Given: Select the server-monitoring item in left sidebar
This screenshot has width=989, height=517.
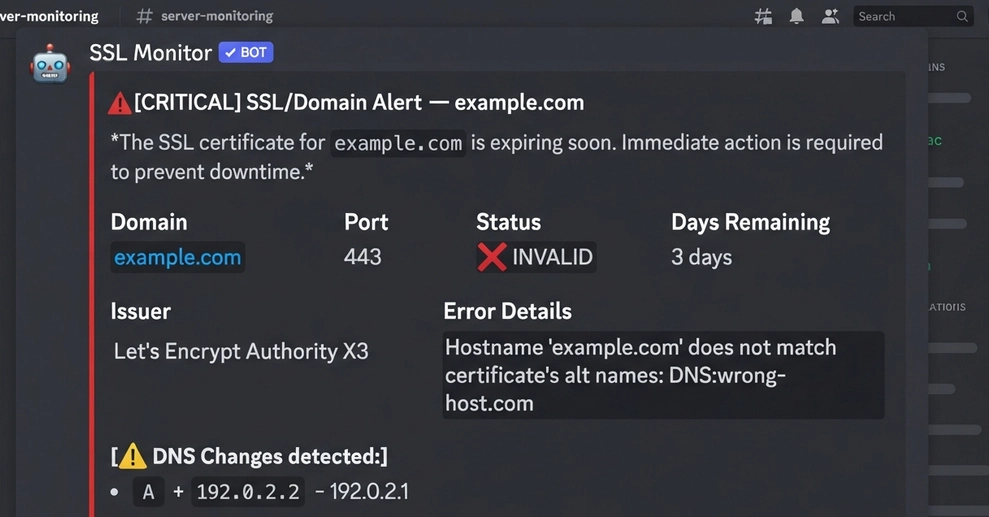Looking at the screenshot, I should (49, 16).
